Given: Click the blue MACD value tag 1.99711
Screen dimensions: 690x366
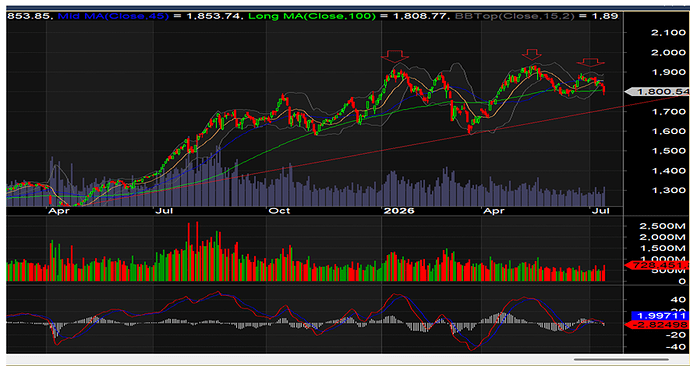Looking at the screenshot, I should (x=660, y=315).
